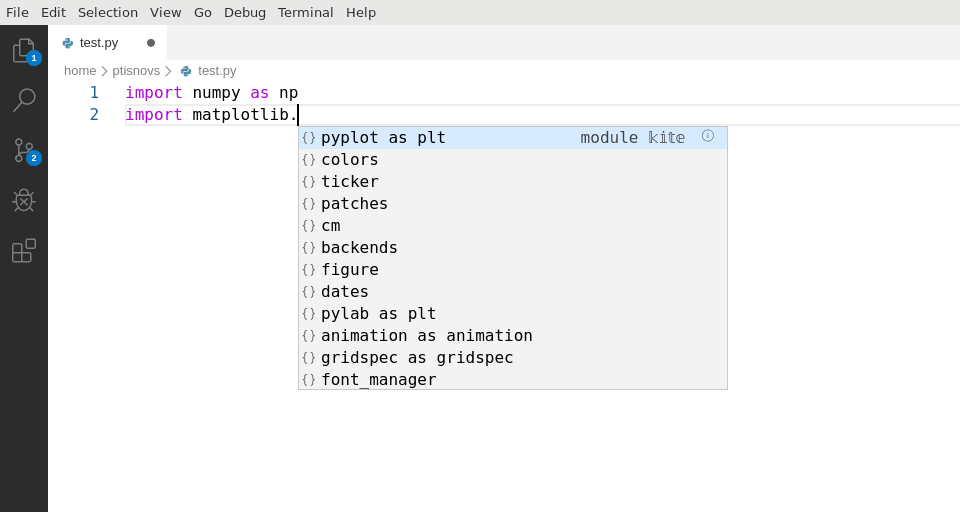Pick the font_manager suggestion

click(513, 380)
